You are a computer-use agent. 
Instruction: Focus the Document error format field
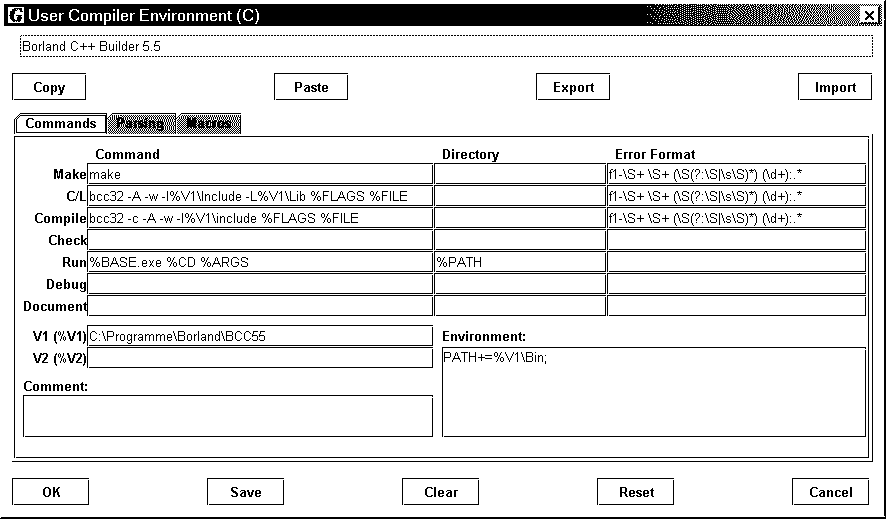(x=737, y=306)
